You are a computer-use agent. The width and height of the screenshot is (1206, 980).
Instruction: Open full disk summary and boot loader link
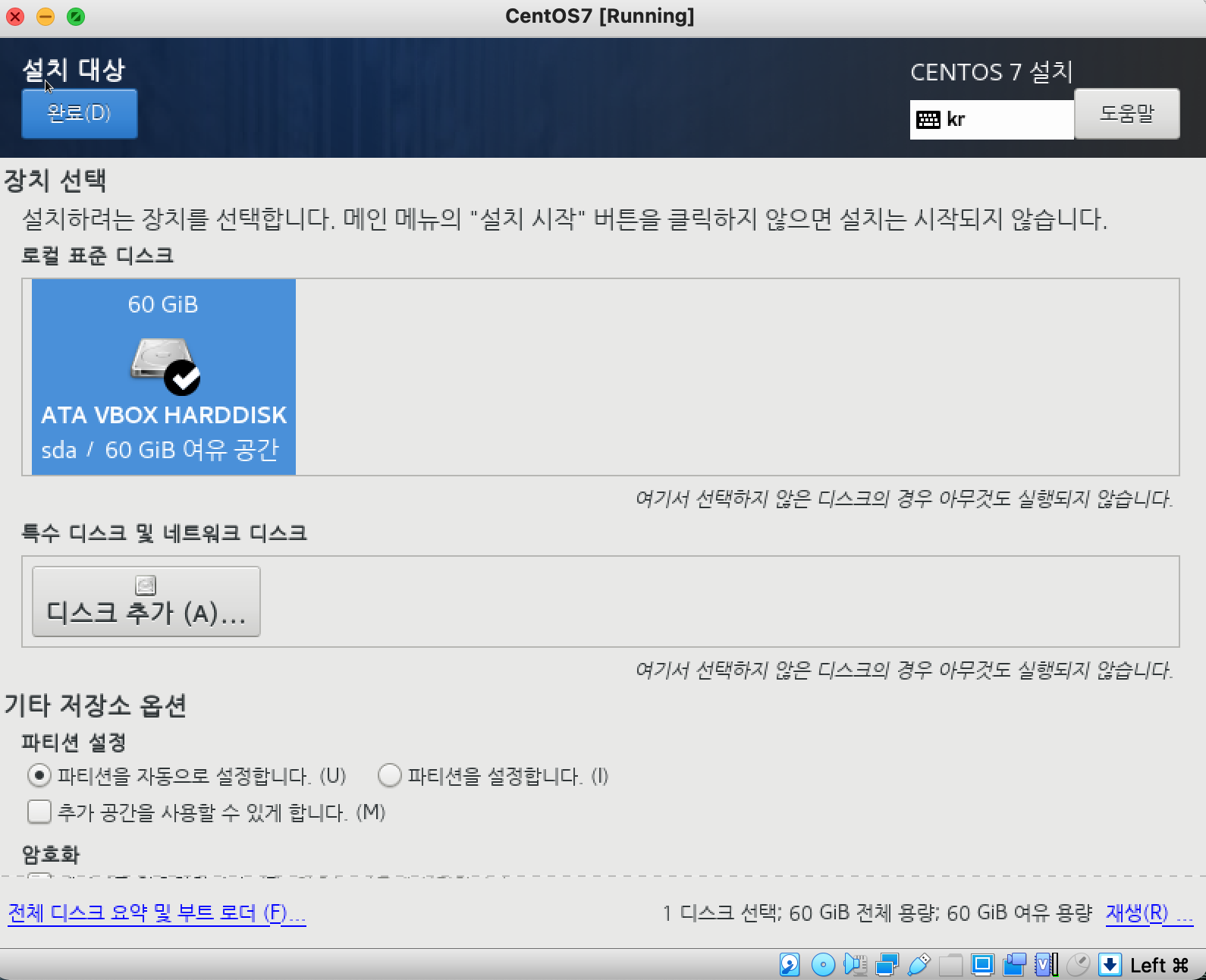[x=157, y=912]
